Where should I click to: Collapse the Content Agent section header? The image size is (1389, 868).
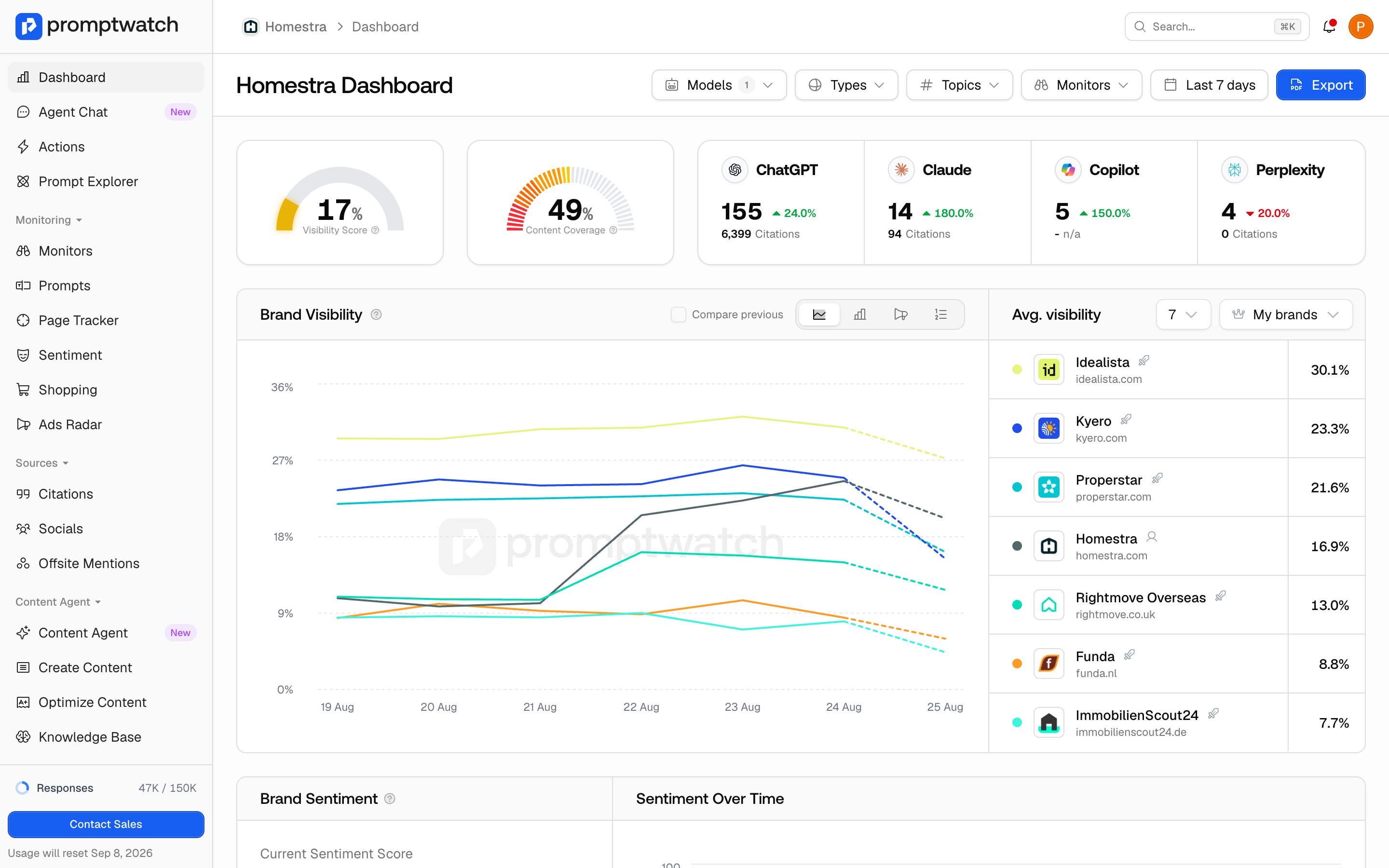coord(58,602)
